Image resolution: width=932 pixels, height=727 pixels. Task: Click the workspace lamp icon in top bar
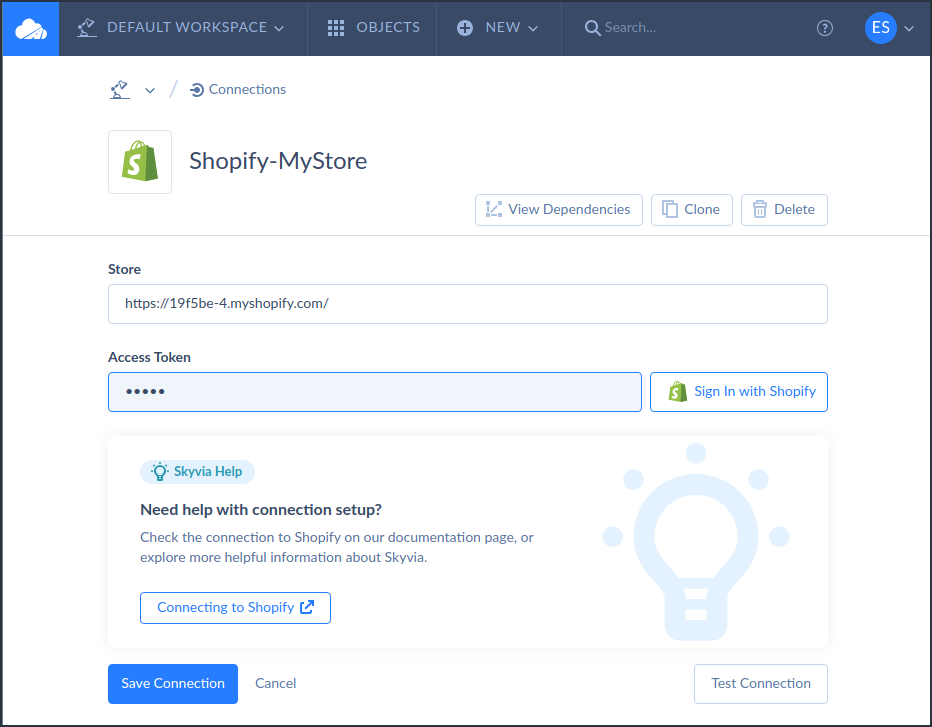click(87, 28)
